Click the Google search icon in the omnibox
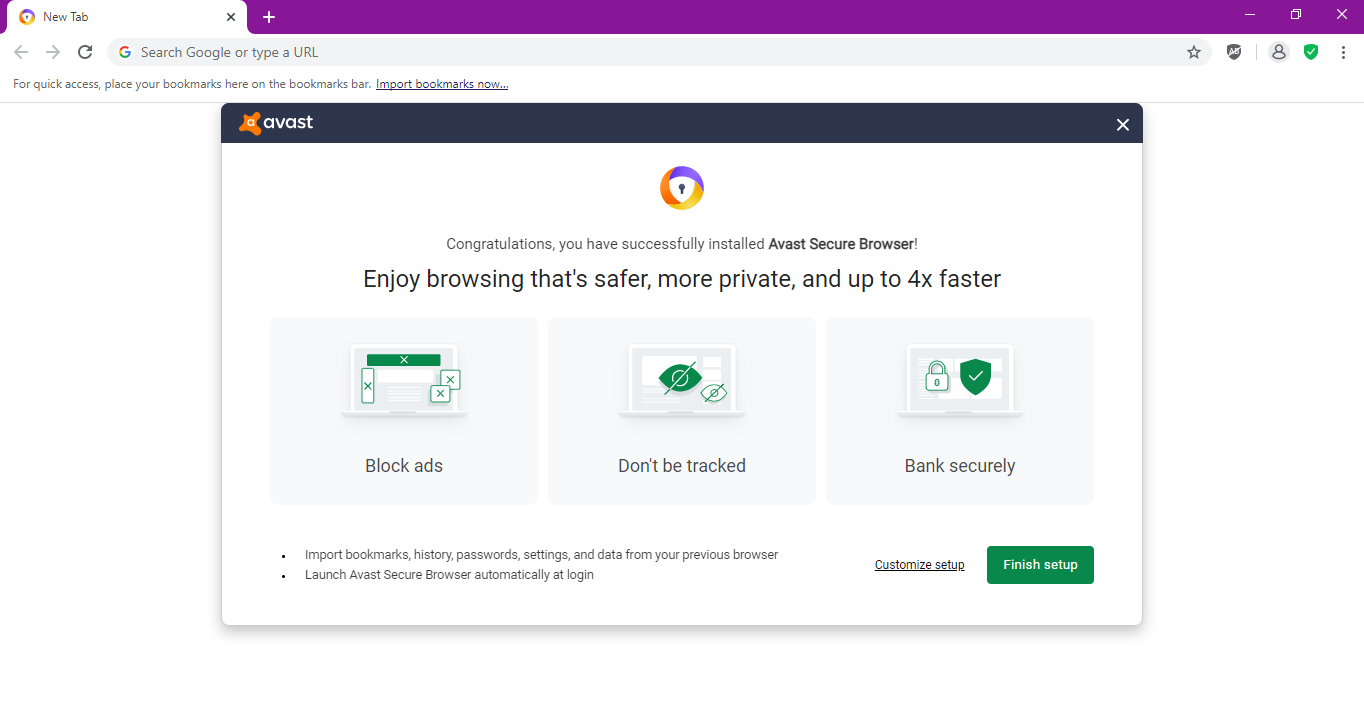This screenshot has height=724, width=1364. click(x=124, y=52)
